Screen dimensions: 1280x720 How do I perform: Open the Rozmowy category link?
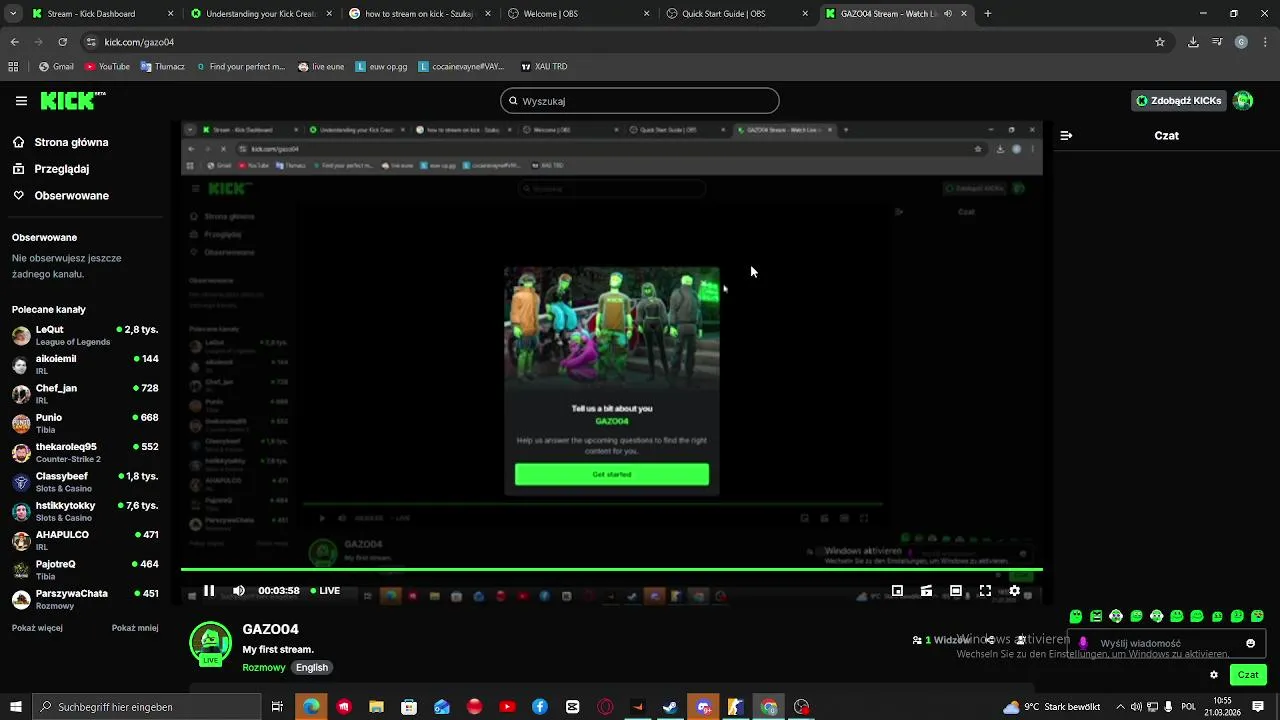click(x=264, y=667)
